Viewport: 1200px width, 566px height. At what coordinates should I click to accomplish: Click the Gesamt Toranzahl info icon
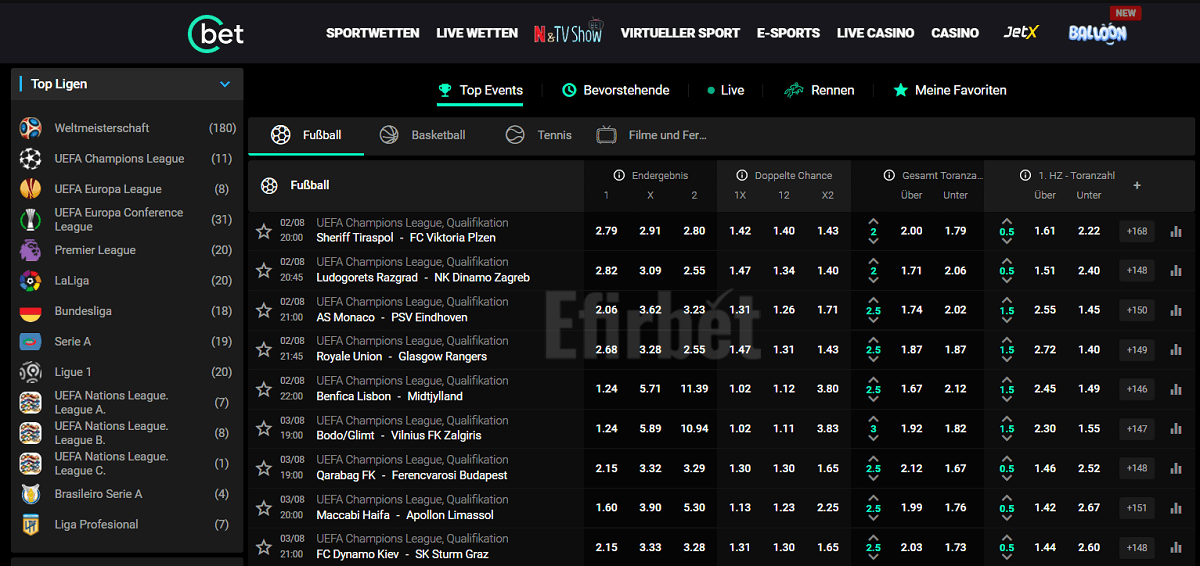click(889, 175)
